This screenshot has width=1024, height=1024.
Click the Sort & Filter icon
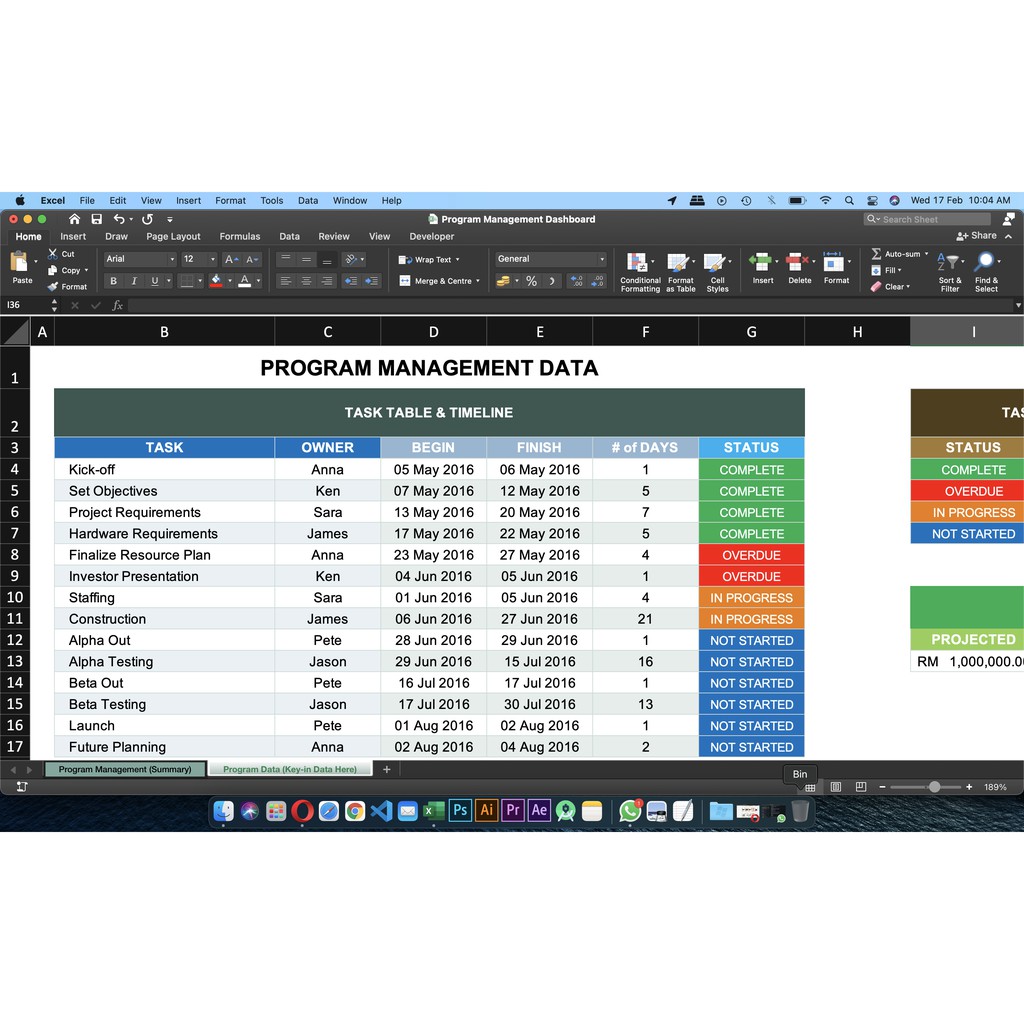(948, 262)
